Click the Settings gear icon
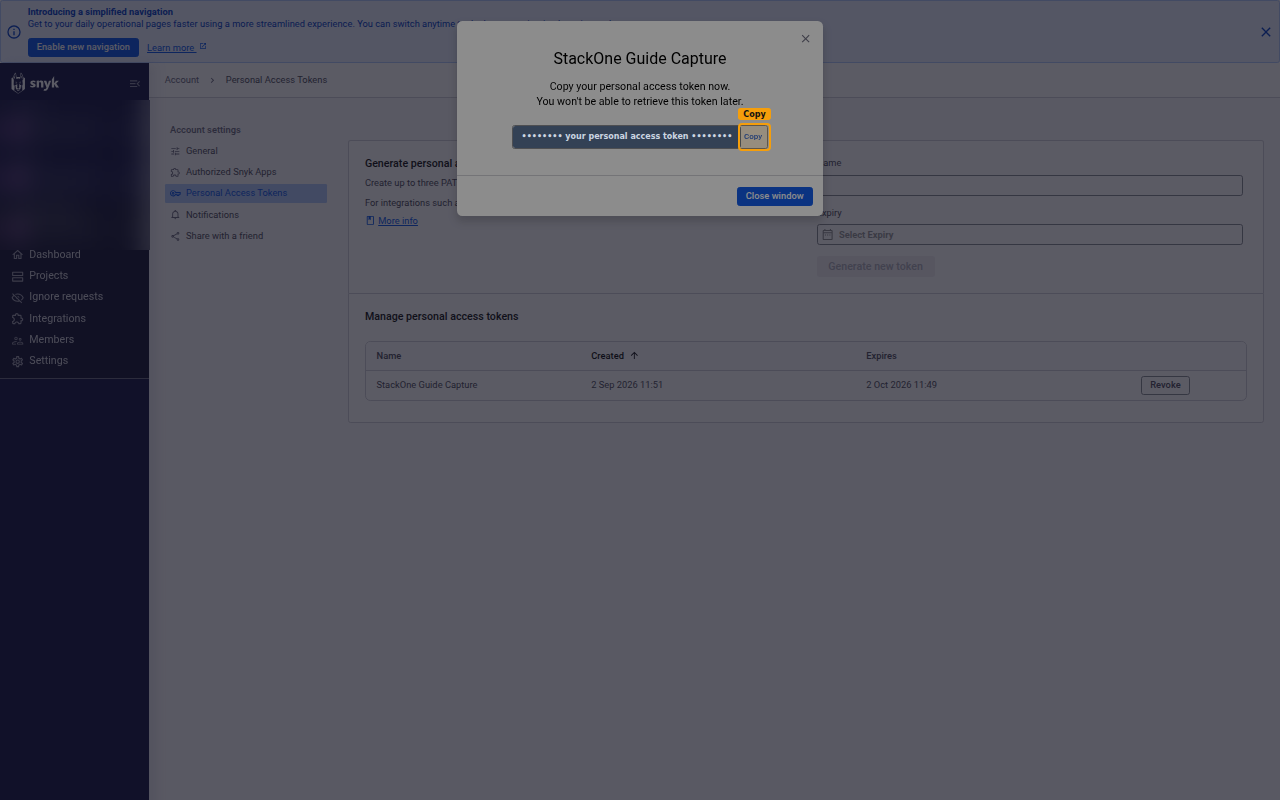 (x=18, y=362)
